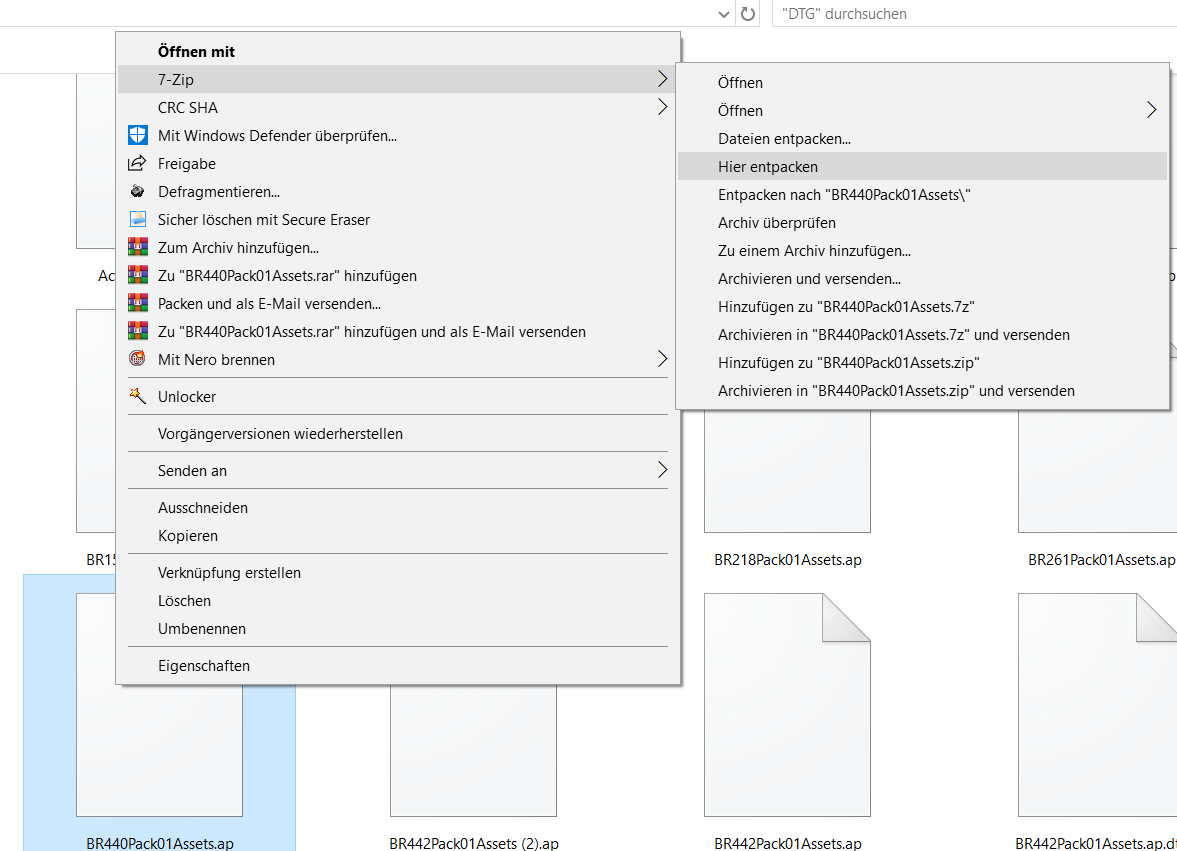Select Archivieren in .zip und versenden

[923, 390]
